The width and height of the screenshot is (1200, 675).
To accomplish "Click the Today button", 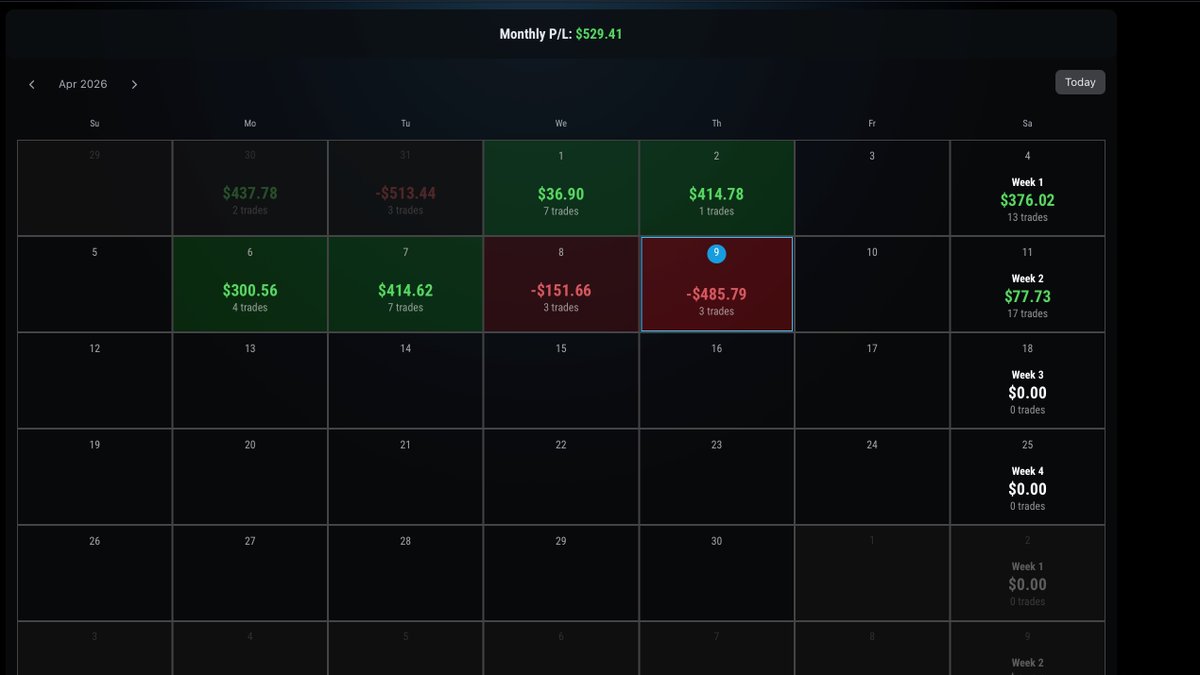I will 1080,82.
